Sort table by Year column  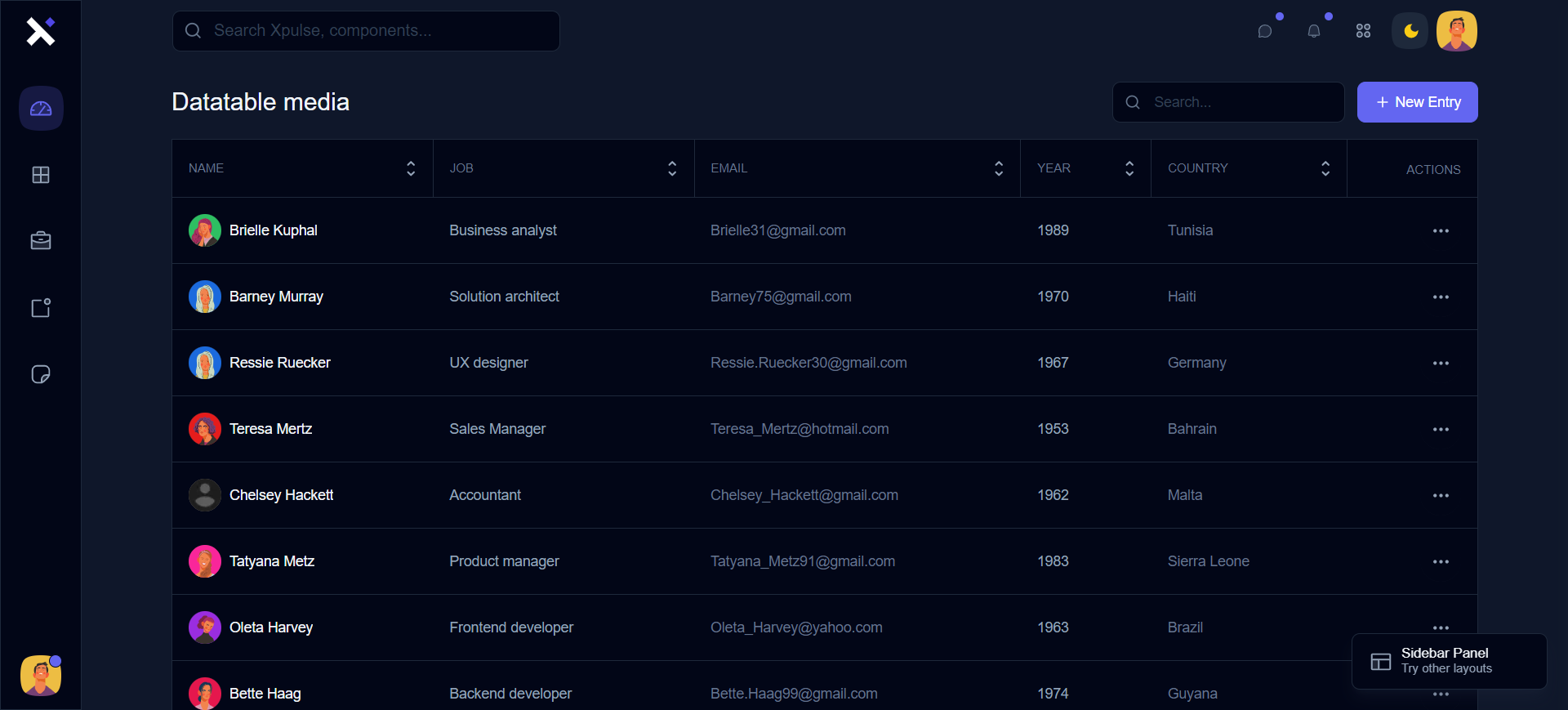1129,168
